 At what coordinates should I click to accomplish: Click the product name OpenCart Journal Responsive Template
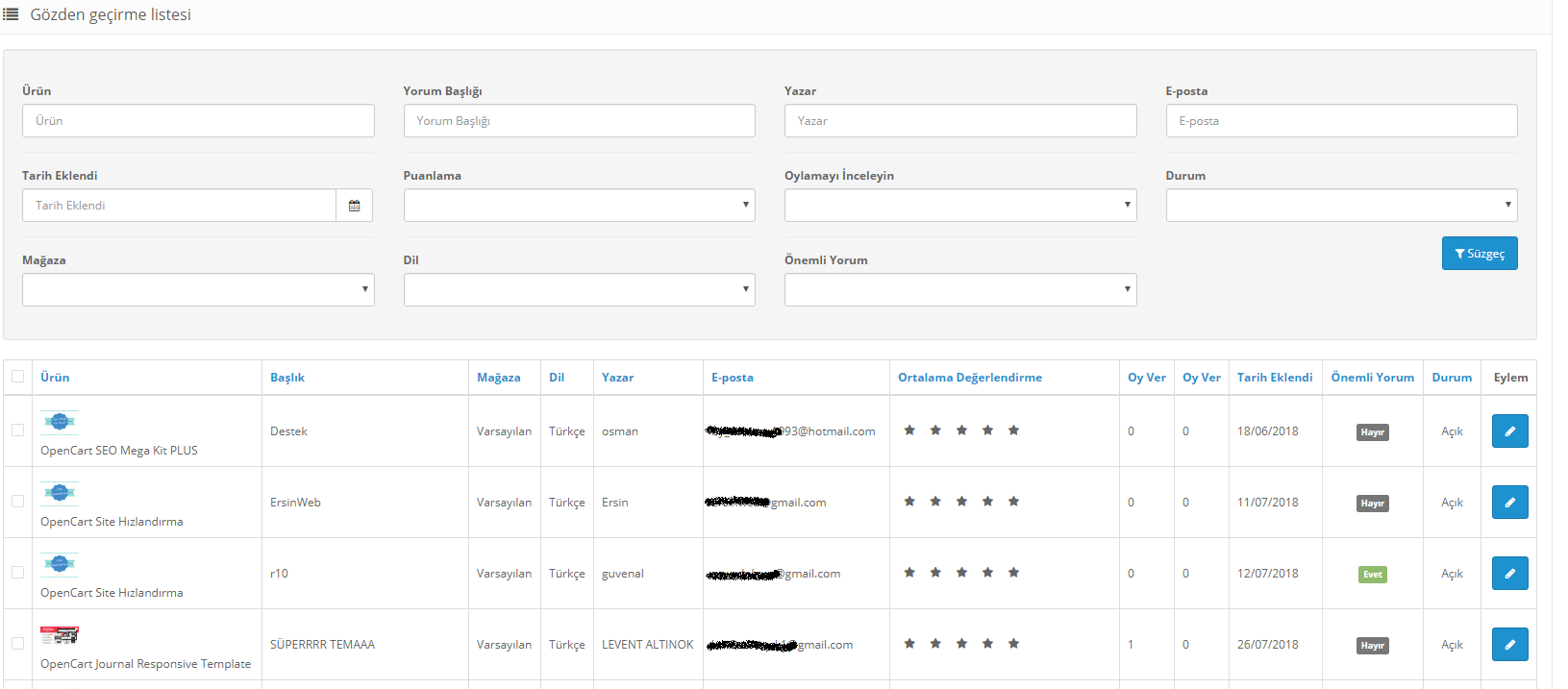point(145,664)
